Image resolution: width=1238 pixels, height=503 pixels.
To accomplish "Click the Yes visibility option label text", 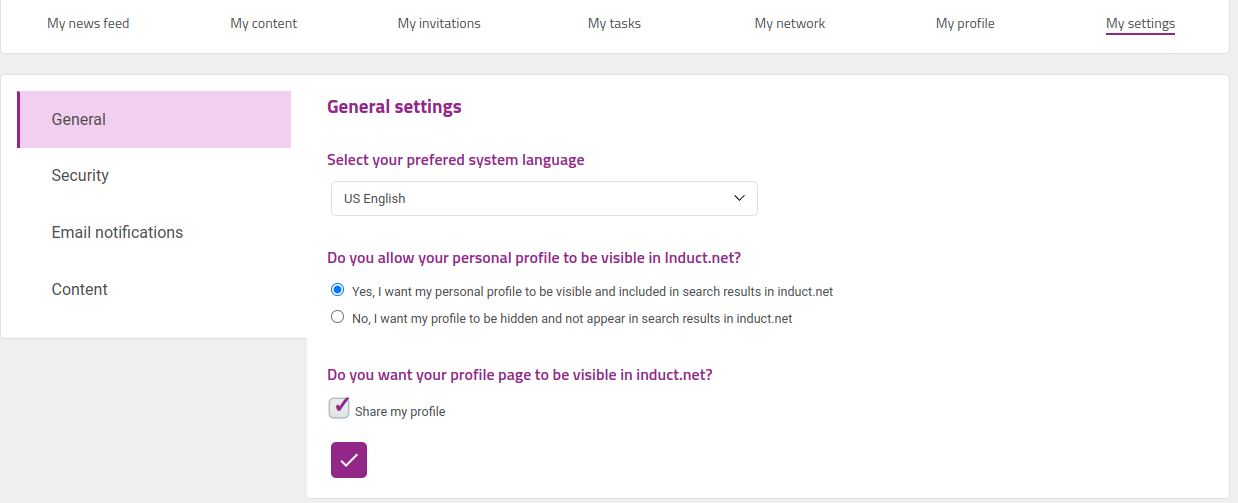I will click(x=592, y=292).
